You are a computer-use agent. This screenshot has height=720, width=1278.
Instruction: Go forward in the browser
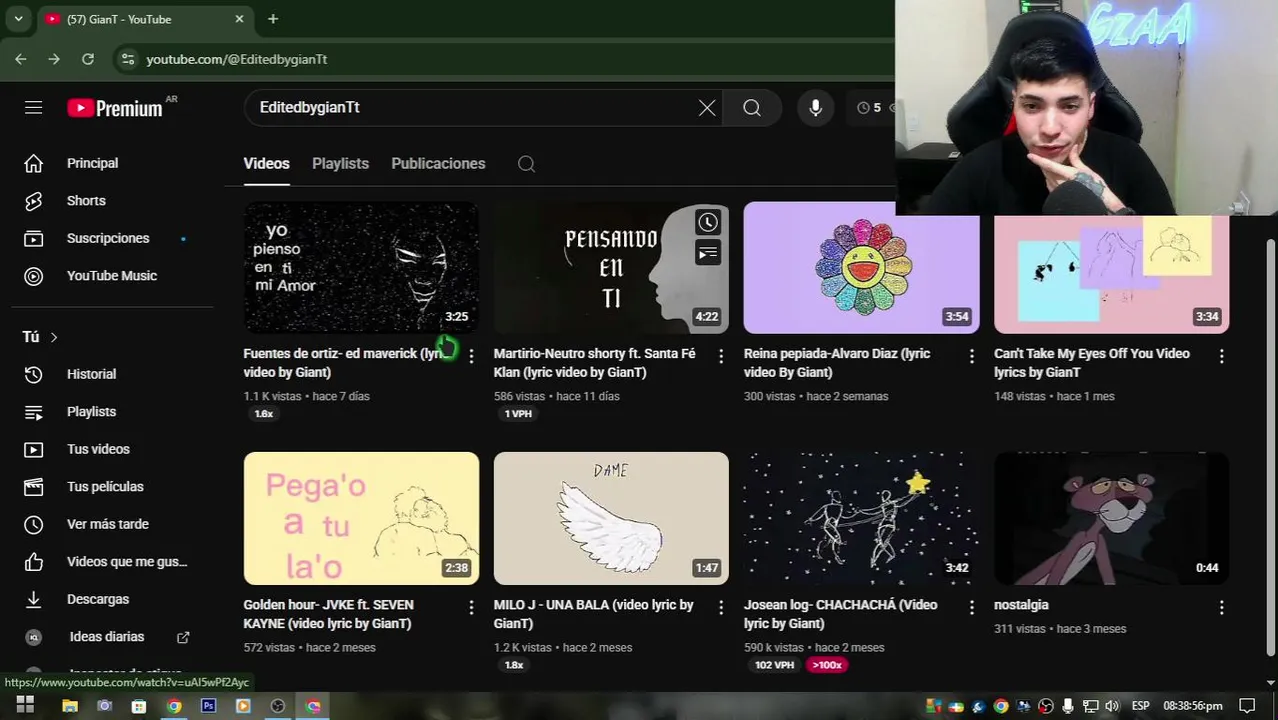click(x=54, y=59)
